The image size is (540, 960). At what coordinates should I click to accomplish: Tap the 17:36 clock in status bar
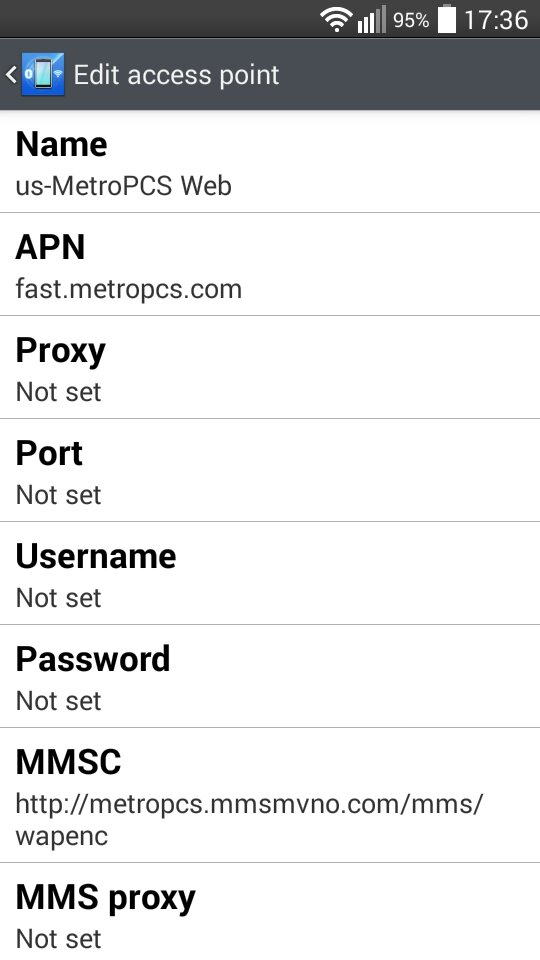496,20
